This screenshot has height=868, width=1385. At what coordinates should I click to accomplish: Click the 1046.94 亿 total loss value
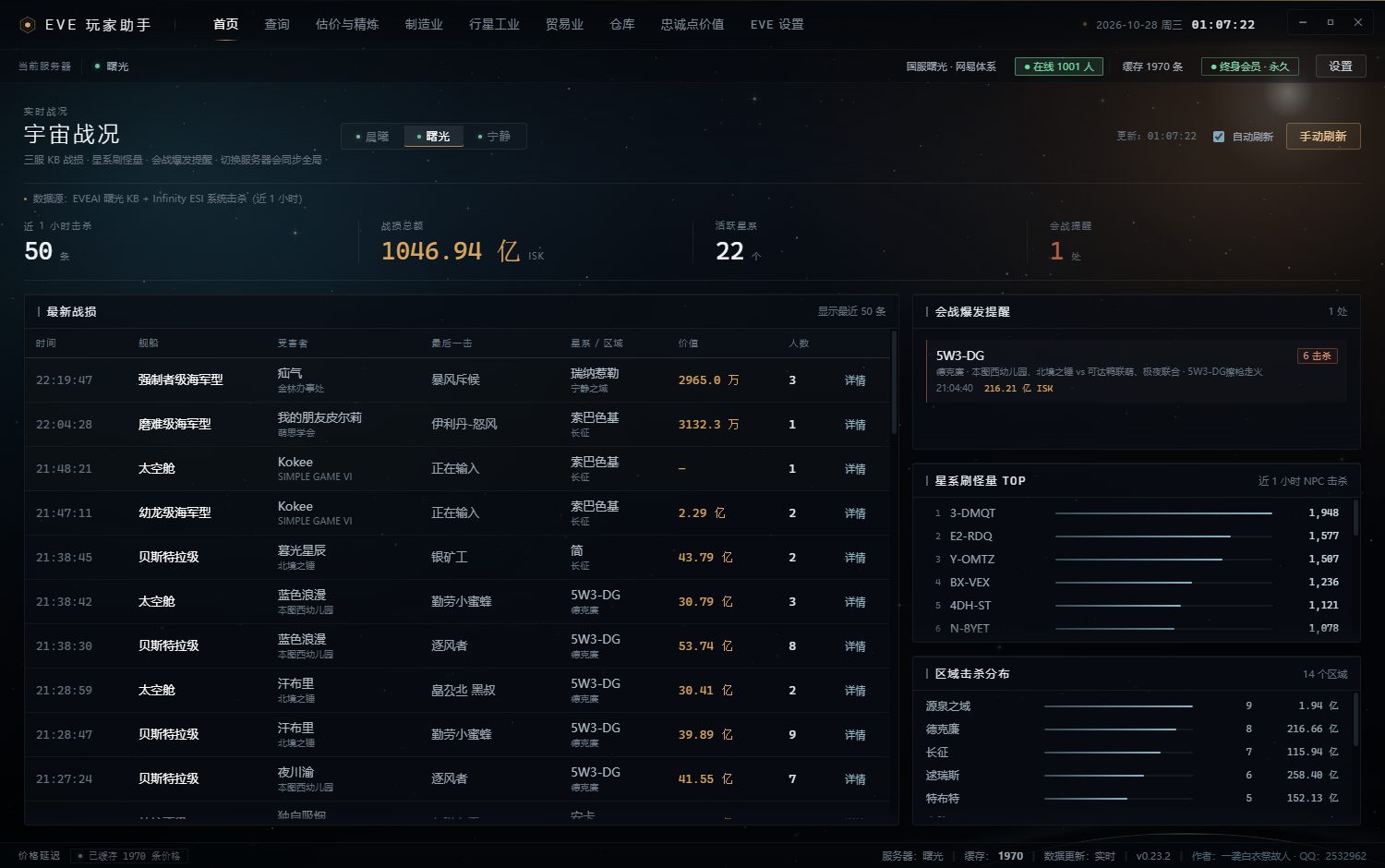[x=451, y=251]
